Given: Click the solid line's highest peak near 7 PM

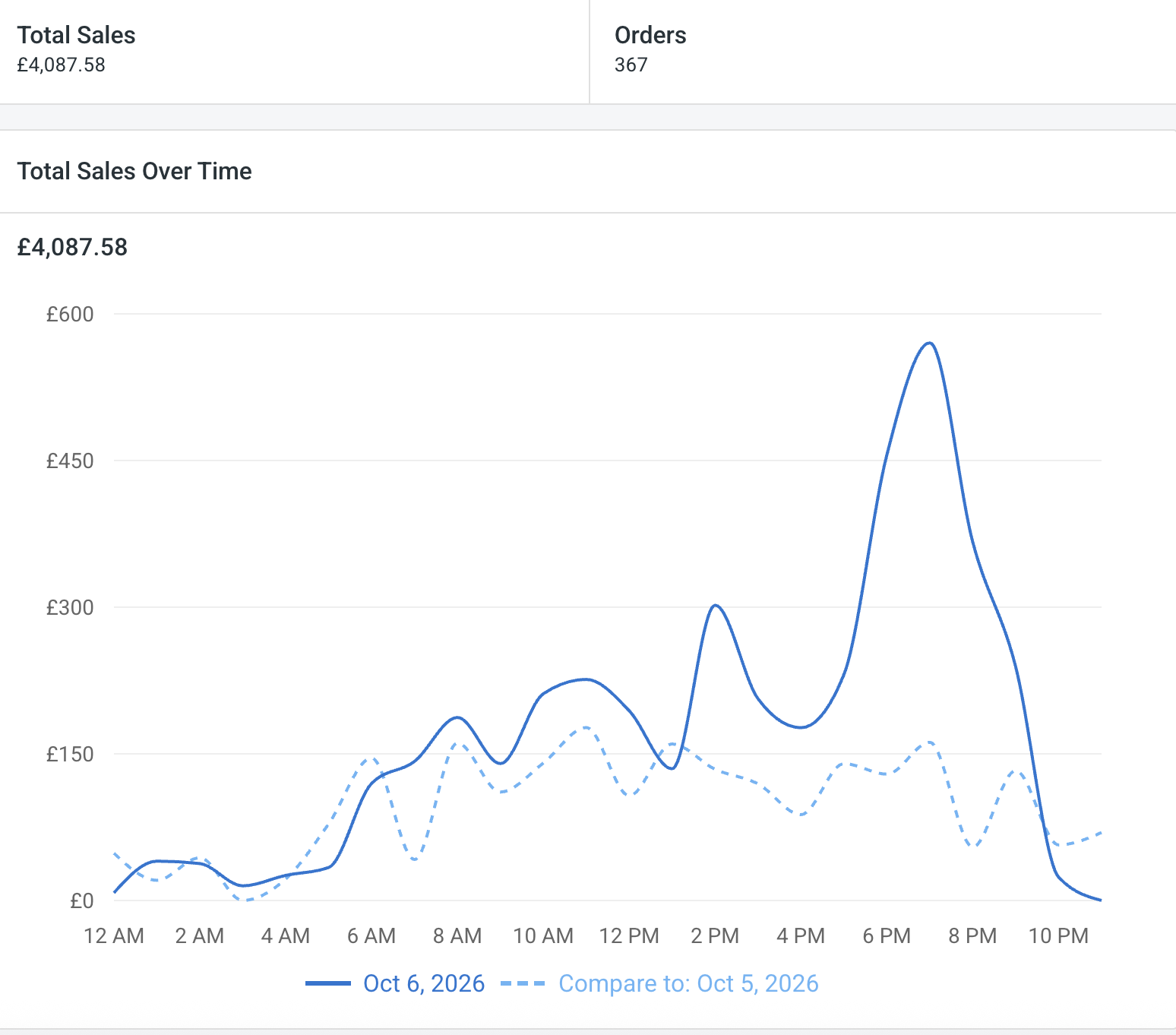Looking at the screenshot, I should point(929,343).
